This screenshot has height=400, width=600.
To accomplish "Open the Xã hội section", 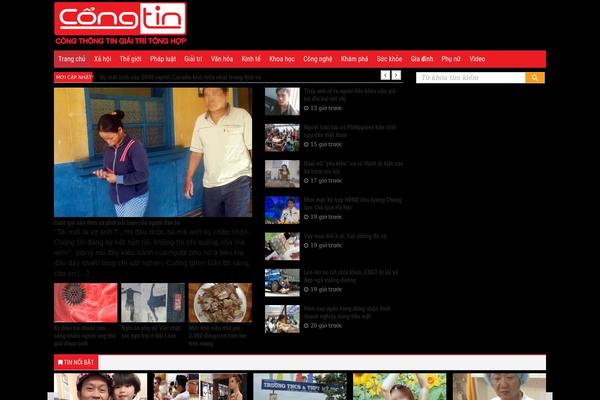I will 103,59.
